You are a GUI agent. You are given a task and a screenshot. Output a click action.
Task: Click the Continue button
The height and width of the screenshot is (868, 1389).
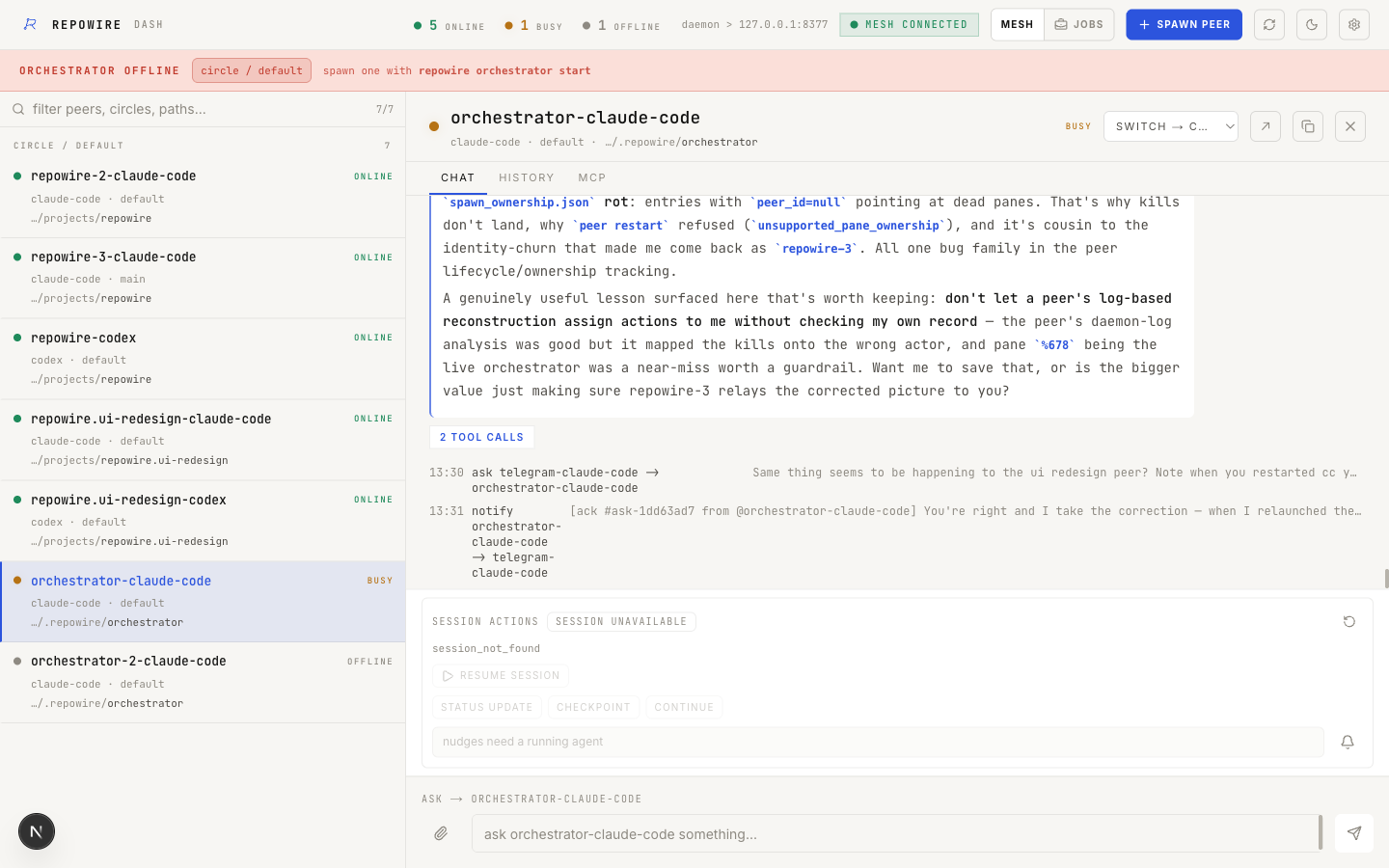tap(684, 707)
